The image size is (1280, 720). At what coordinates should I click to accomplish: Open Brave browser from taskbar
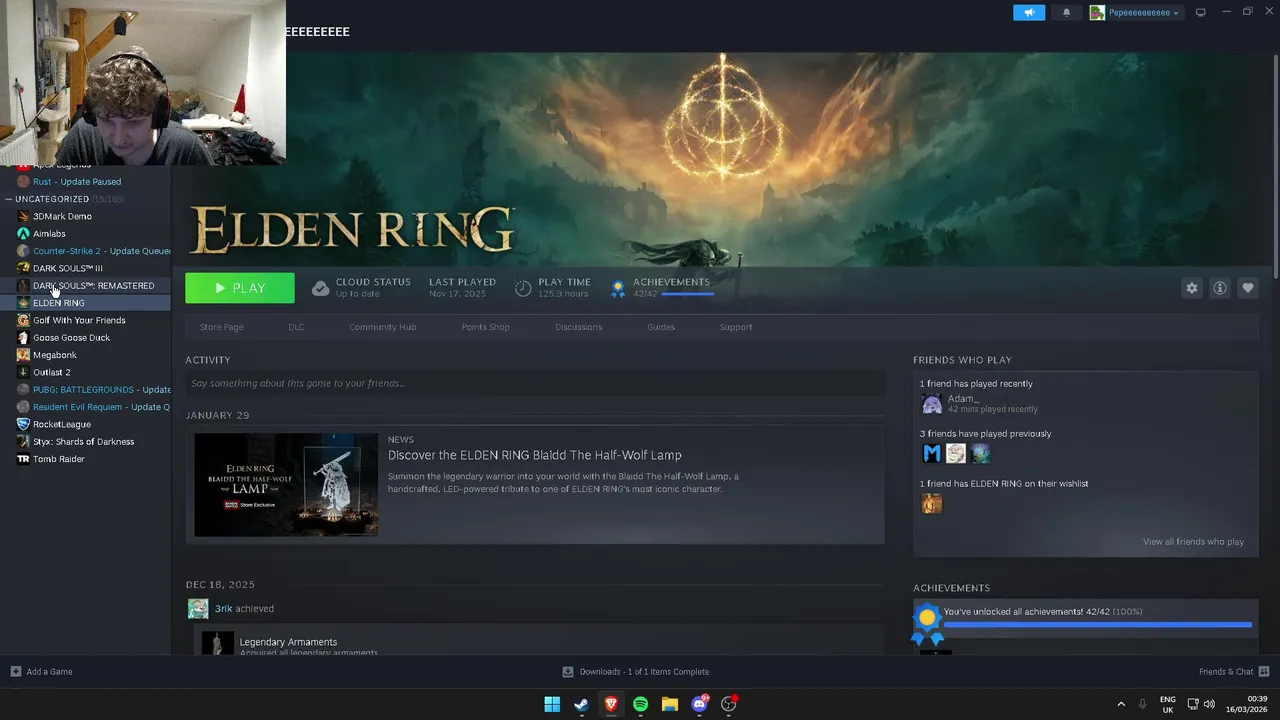(x=611, y=704)
